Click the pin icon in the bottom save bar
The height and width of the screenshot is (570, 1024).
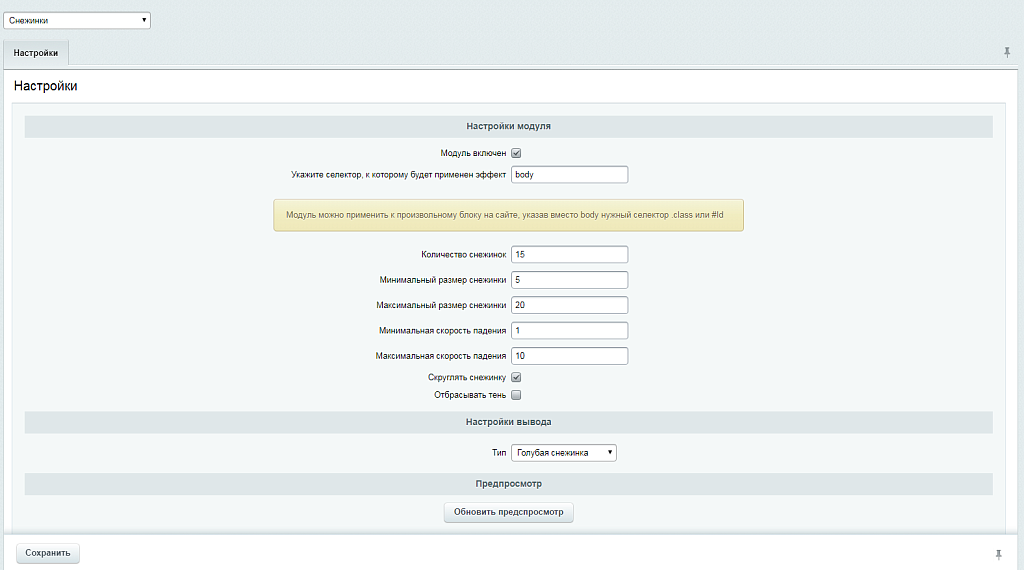[998, 554]
